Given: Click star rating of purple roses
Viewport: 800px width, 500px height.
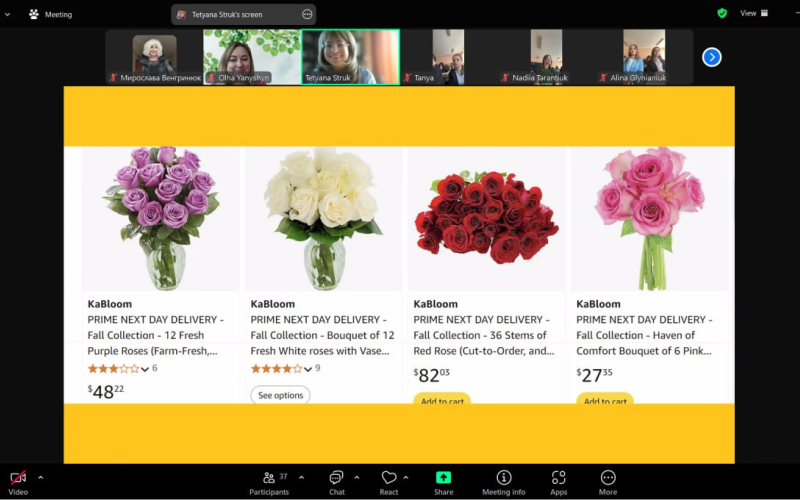Looking at the screenshot, I should coord(113,368).
